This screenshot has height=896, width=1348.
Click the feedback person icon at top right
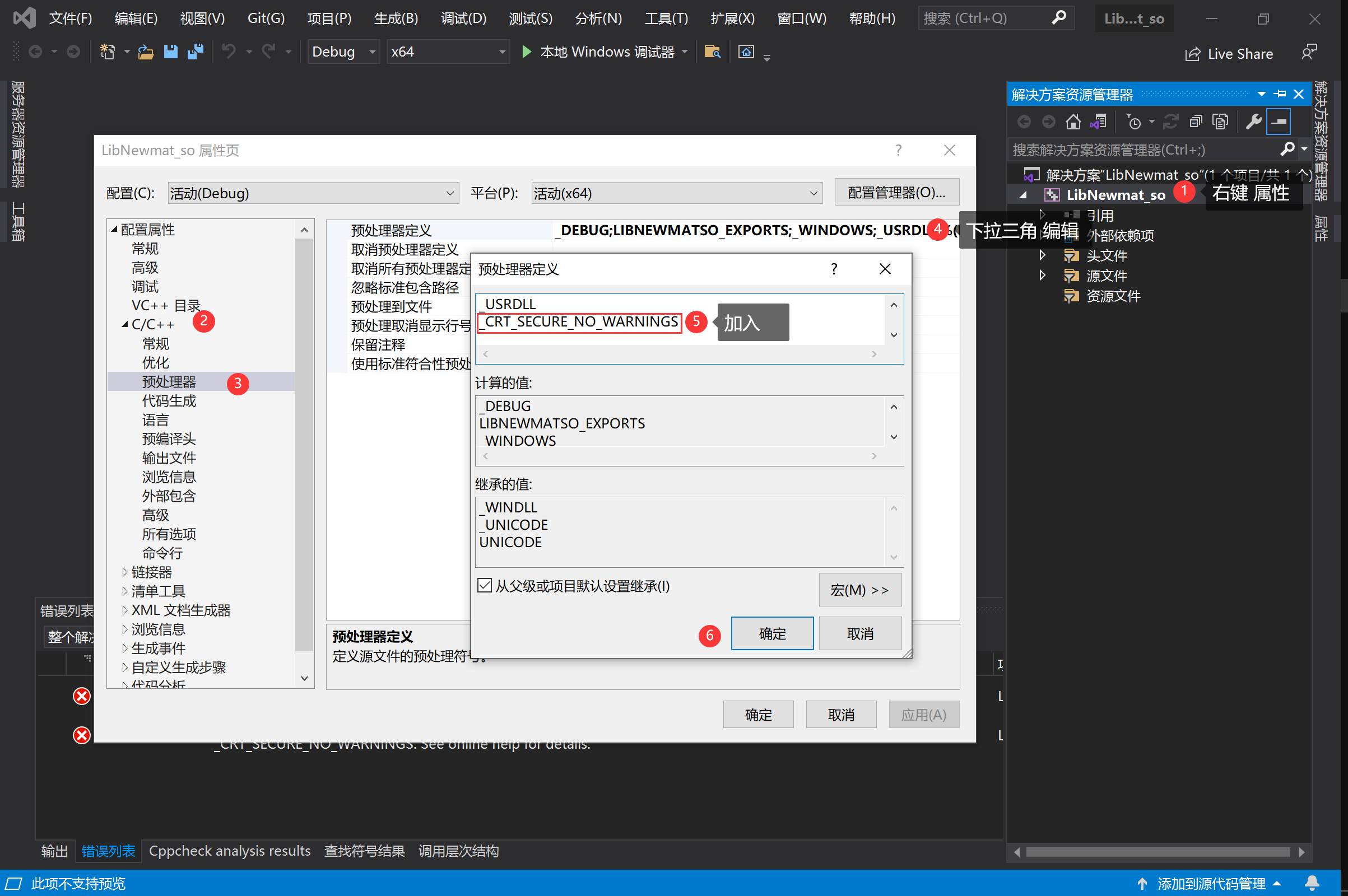tap(1309, 52)
